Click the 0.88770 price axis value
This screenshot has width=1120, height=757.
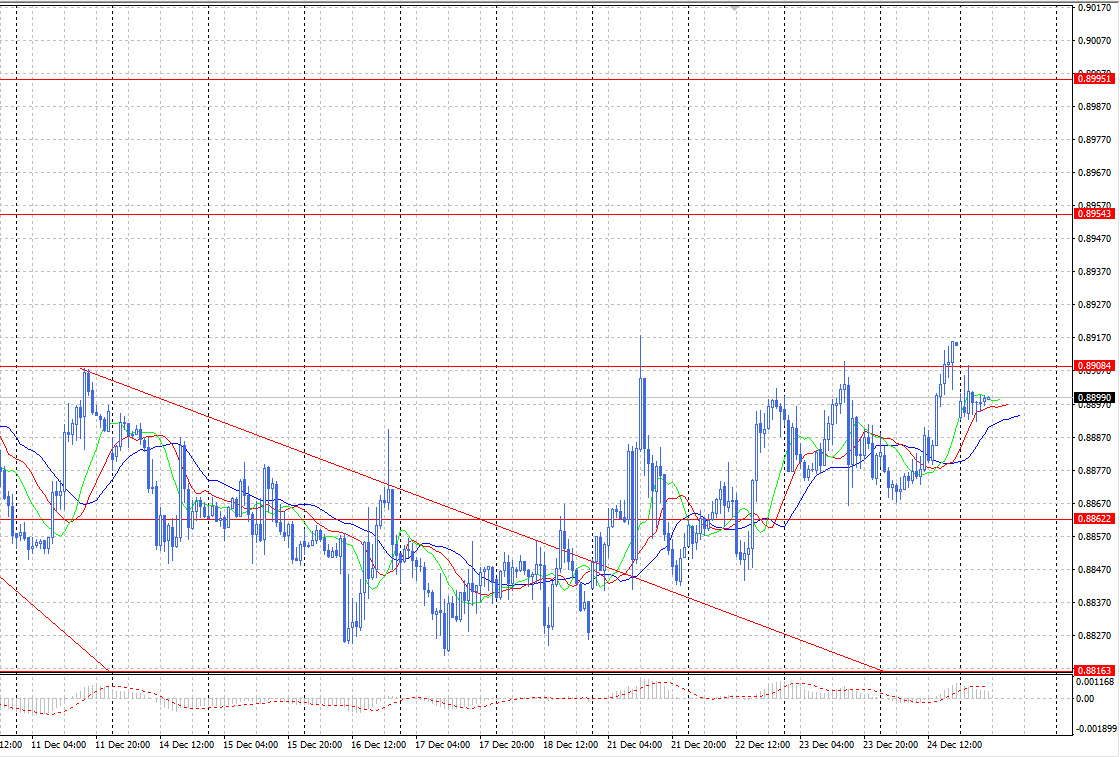coord(1094,471)
